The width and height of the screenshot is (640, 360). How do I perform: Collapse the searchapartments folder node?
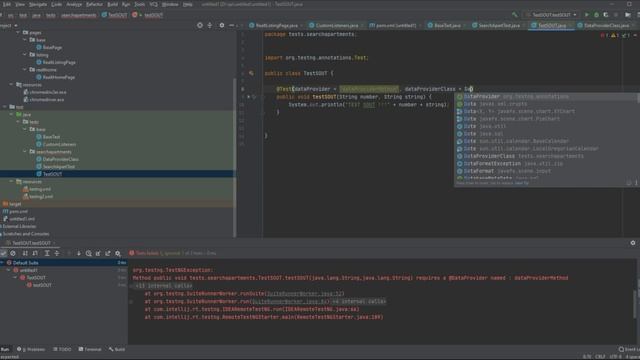(25, 152)
